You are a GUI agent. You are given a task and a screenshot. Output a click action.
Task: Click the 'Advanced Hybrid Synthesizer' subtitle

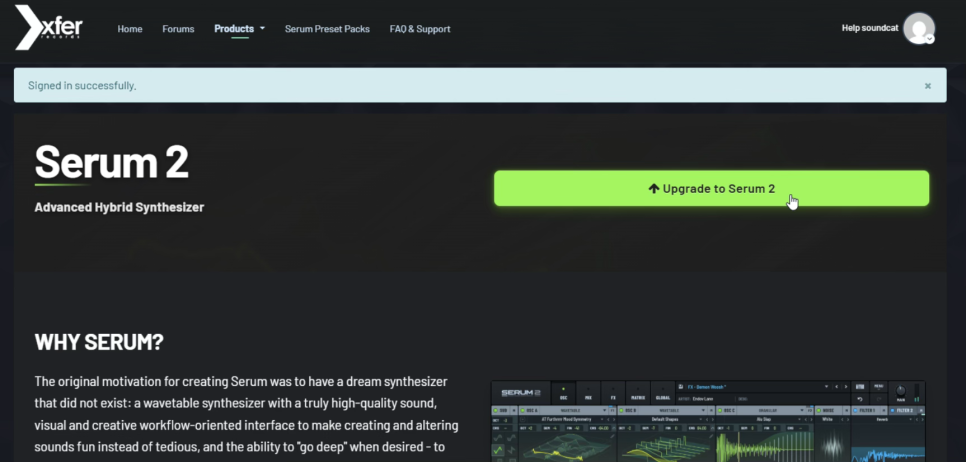pyautogui.click(x=119, y=208)
